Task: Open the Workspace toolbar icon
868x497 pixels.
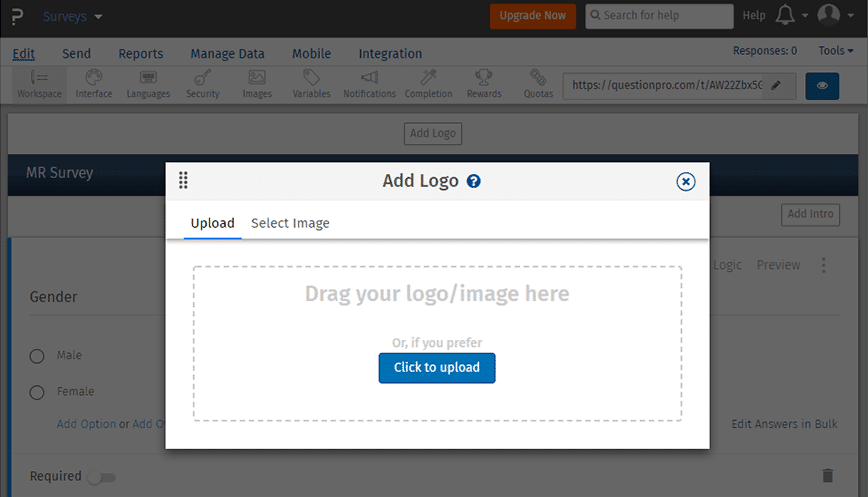Action: [x=39, y=85]
